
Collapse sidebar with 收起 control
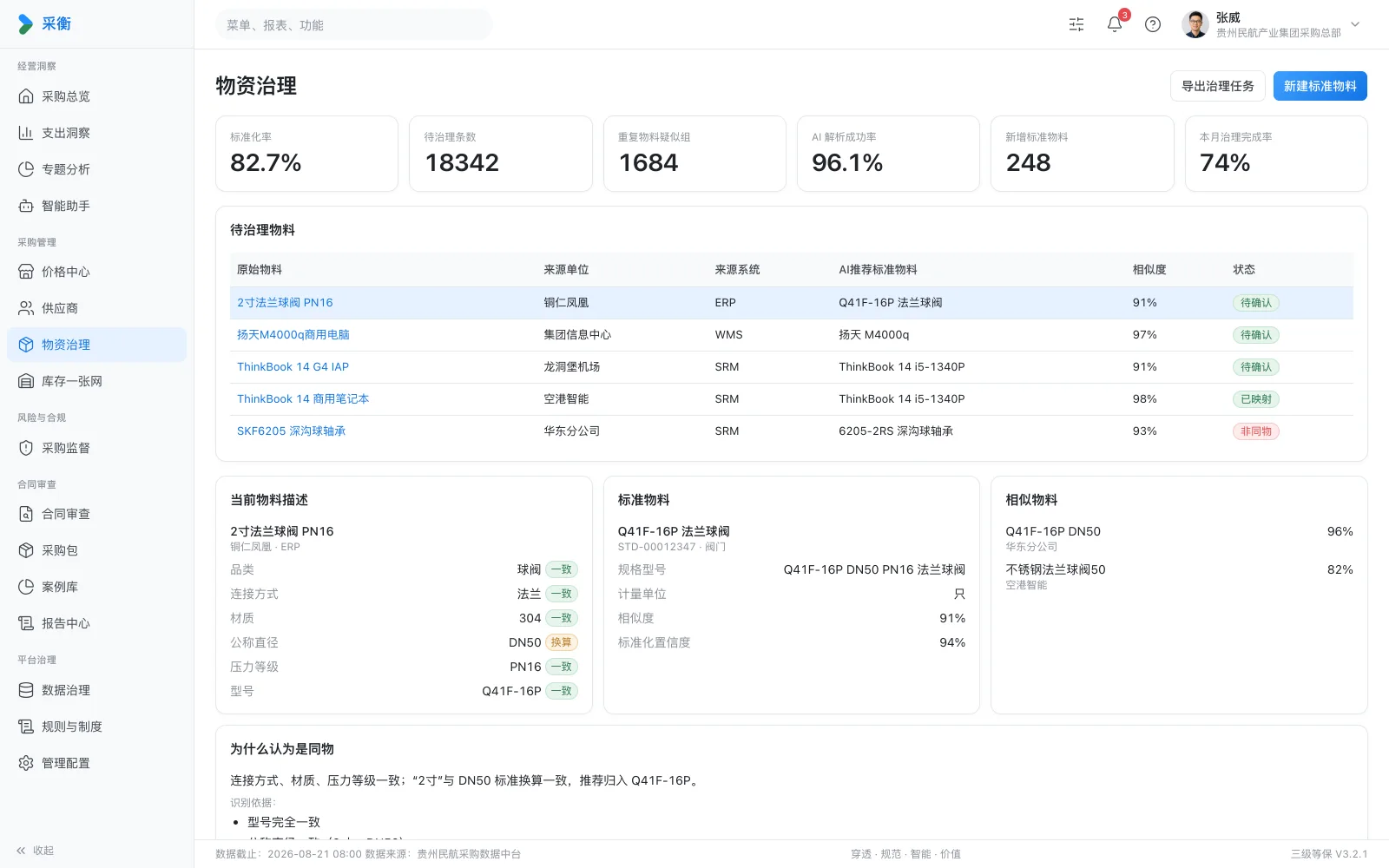[35, 851]
